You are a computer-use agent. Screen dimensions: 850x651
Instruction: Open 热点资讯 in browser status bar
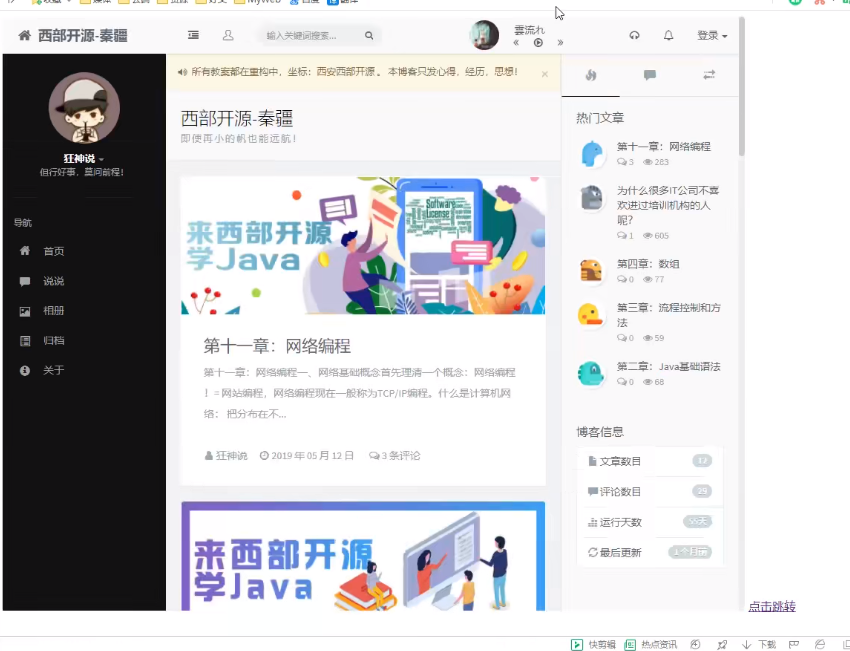point(651,644)
